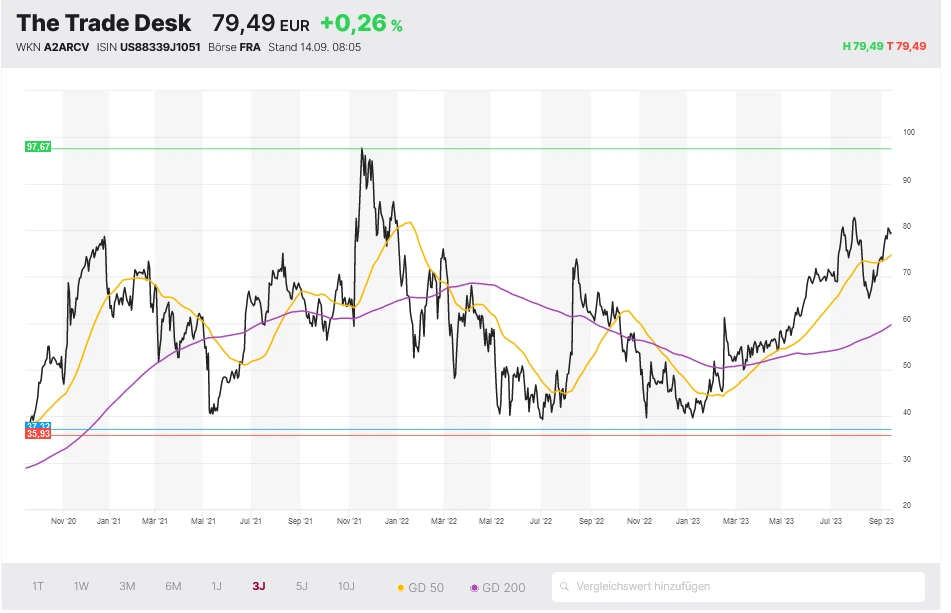Click the purple GD 200 dot icon
The height and width of the screenshot is (613, 951).
click(x=474, y=587)
